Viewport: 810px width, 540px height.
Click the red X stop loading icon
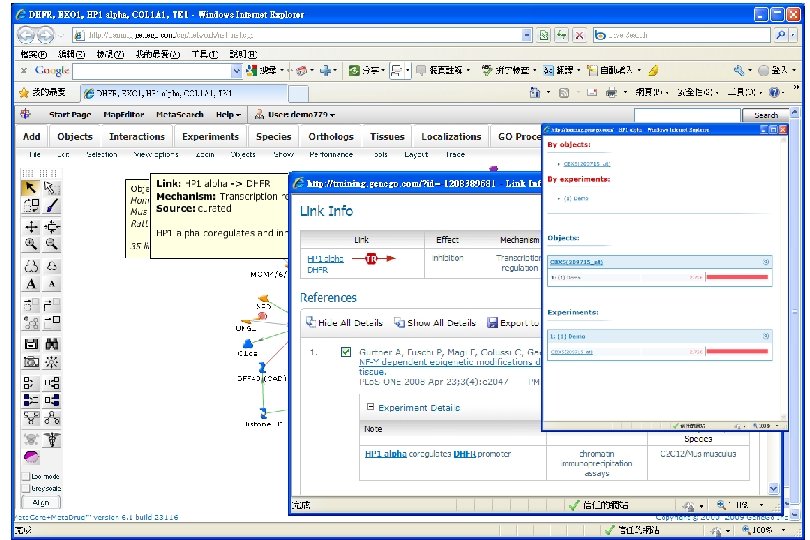coord(579,35)
